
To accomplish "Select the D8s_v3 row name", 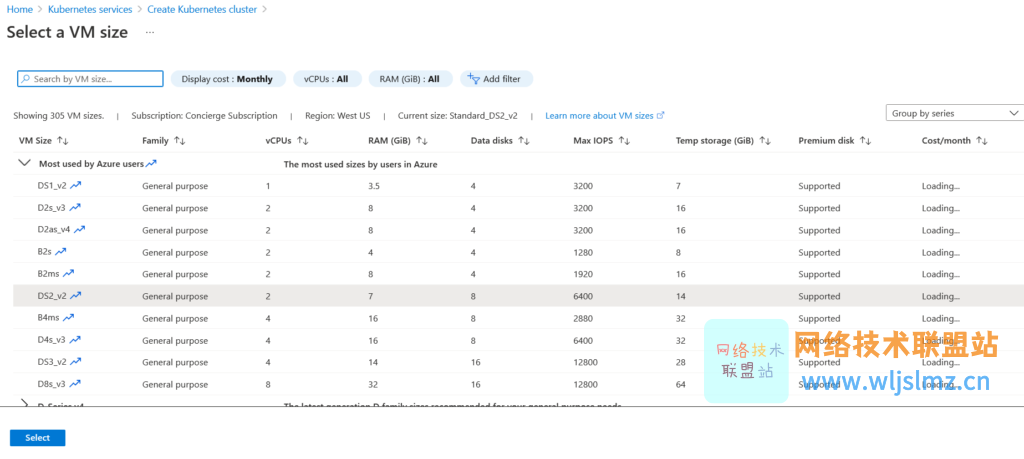I will pyautogui.click(x=52, y=385).
